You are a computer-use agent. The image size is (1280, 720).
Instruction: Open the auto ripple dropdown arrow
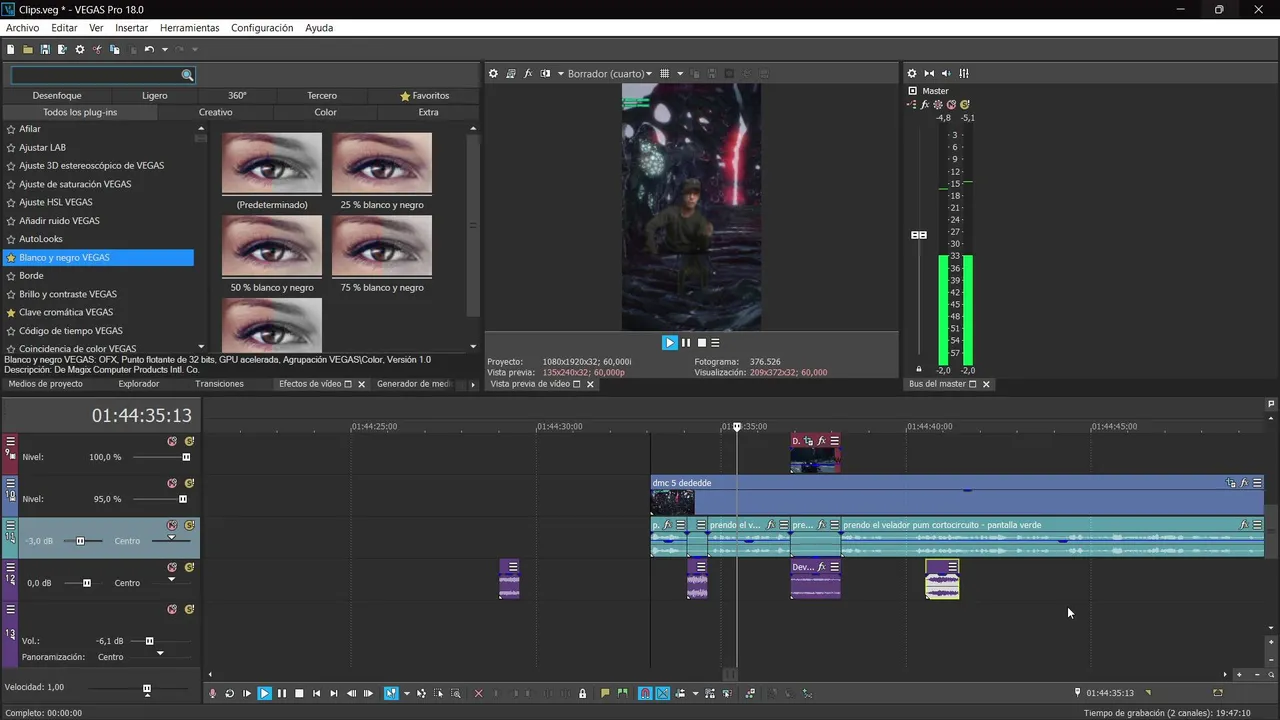click(x=695, y=693)
